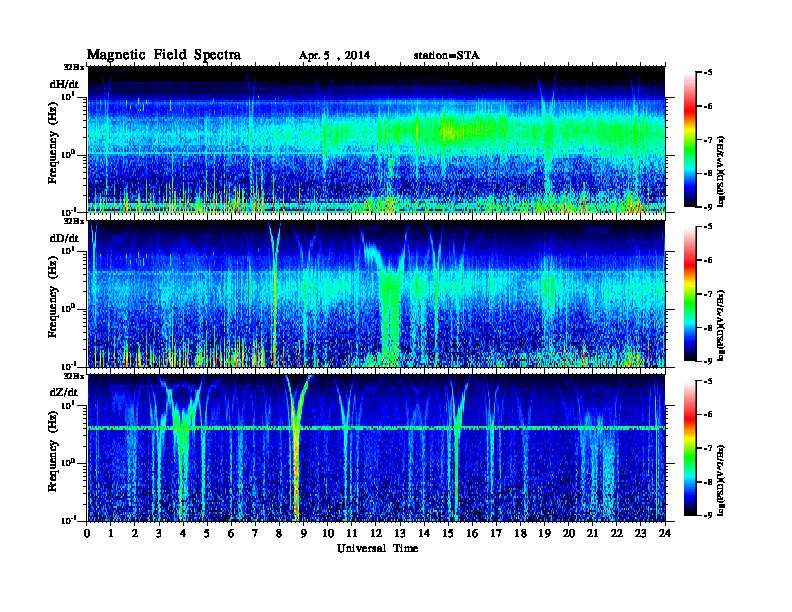Click the hour tick label "6"

(x=231, y=533)
